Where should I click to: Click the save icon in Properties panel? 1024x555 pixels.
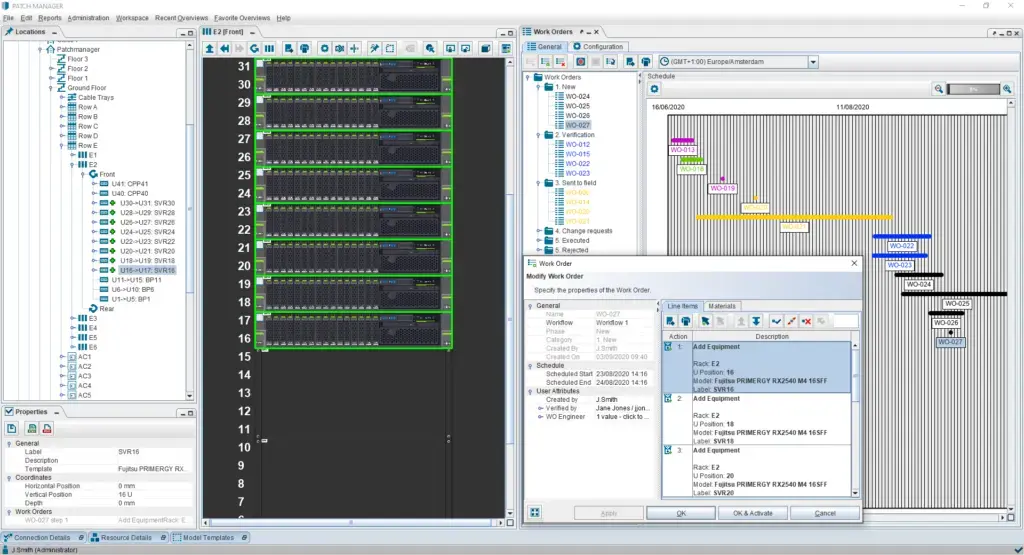[x=13, y=428]
